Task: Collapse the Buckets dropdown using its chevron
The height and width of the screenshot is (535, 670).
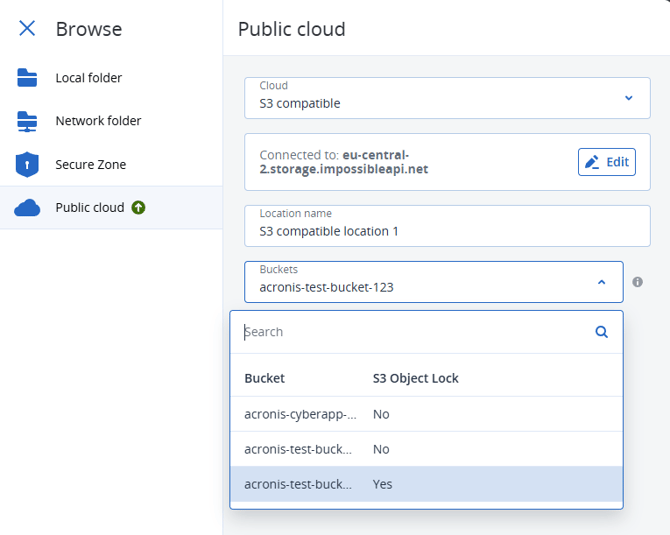Action: [601, 282]
